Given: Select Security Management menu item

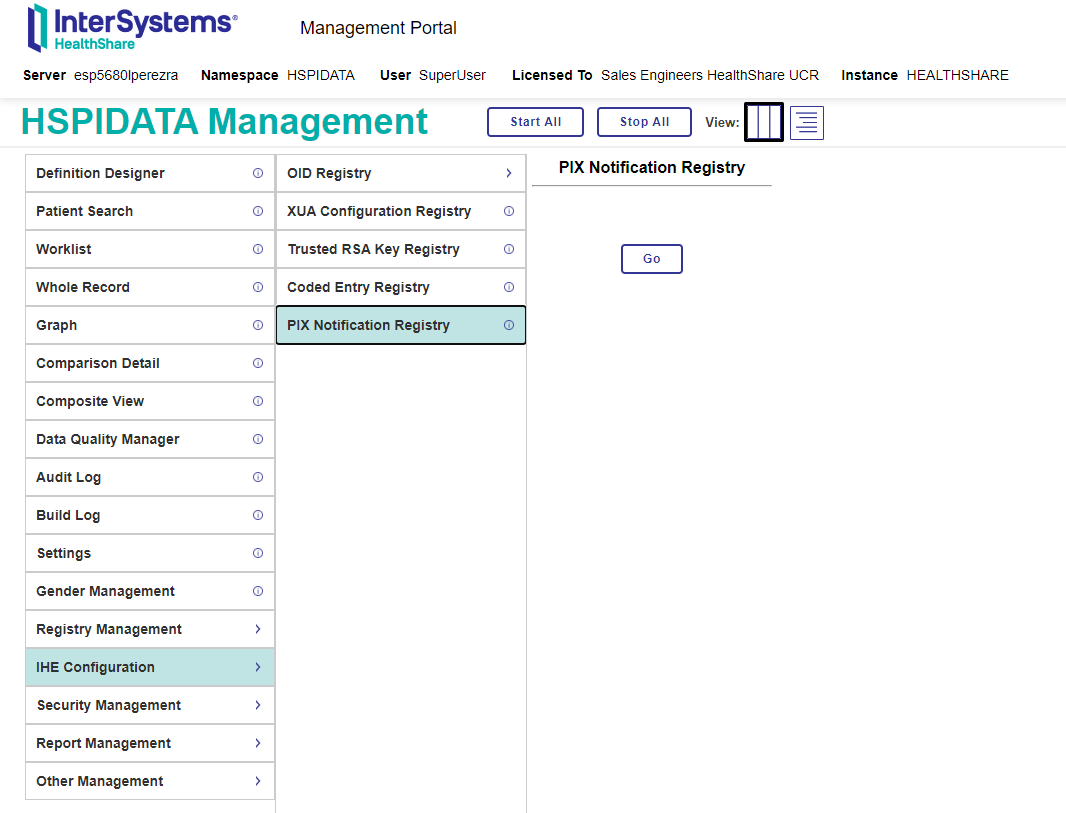Looking at the screenshot, I should (150, 706).
